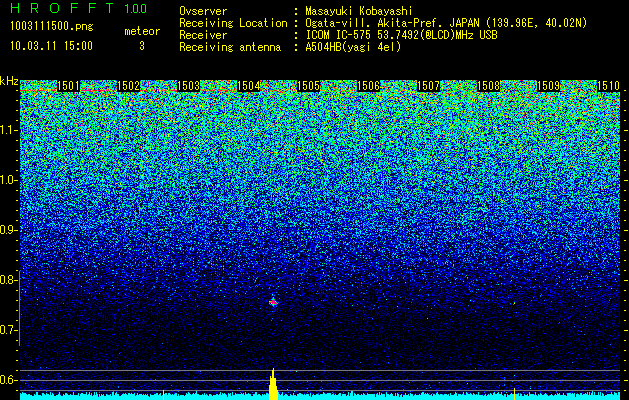Click the kHz unit label
This screenshot has height=400, width=629.
pyautogui.click(x=9, y=81)
